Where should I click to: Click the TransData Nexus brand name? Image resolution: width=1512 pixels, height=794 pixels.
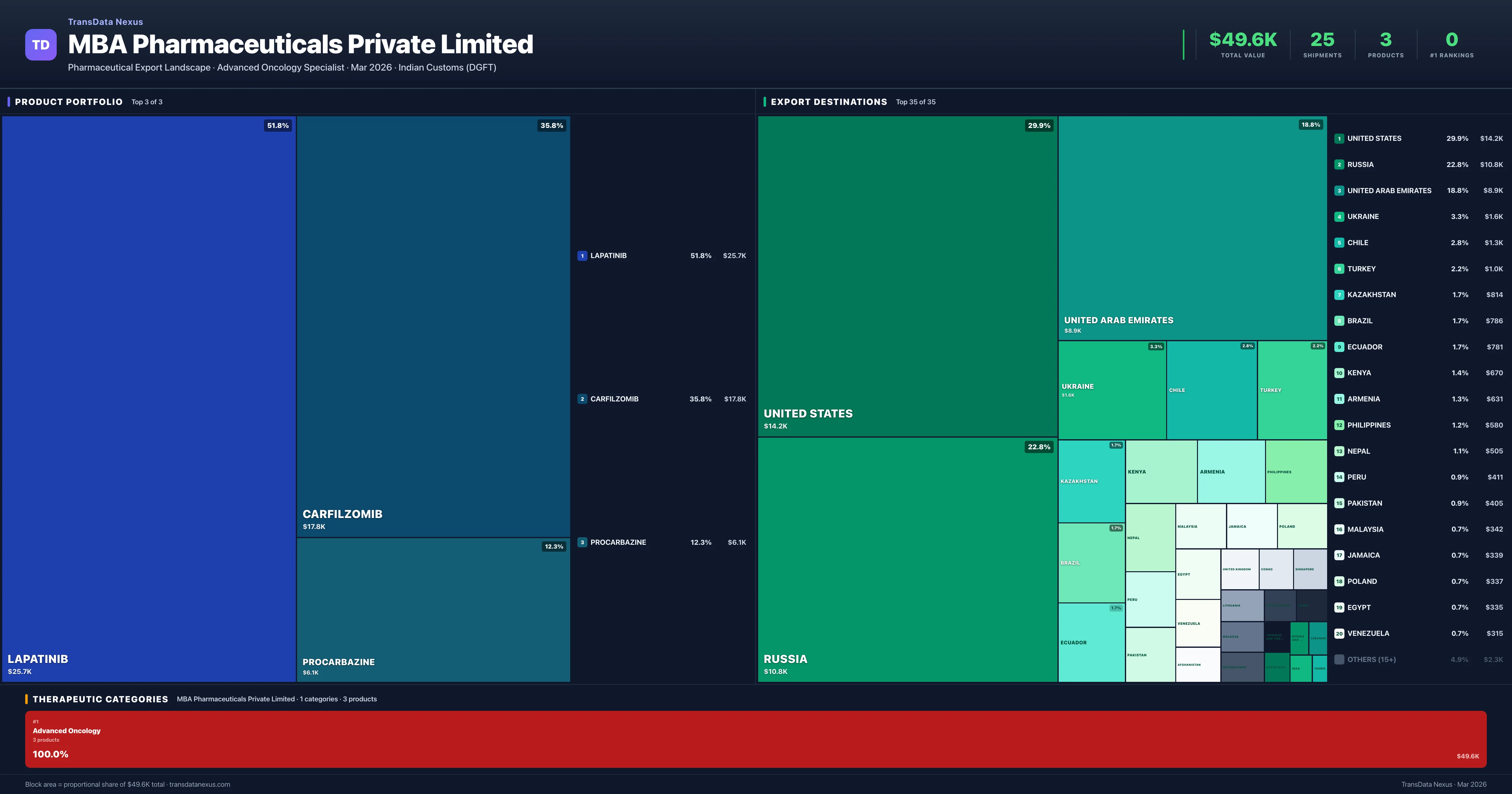(x=105, y=22)
